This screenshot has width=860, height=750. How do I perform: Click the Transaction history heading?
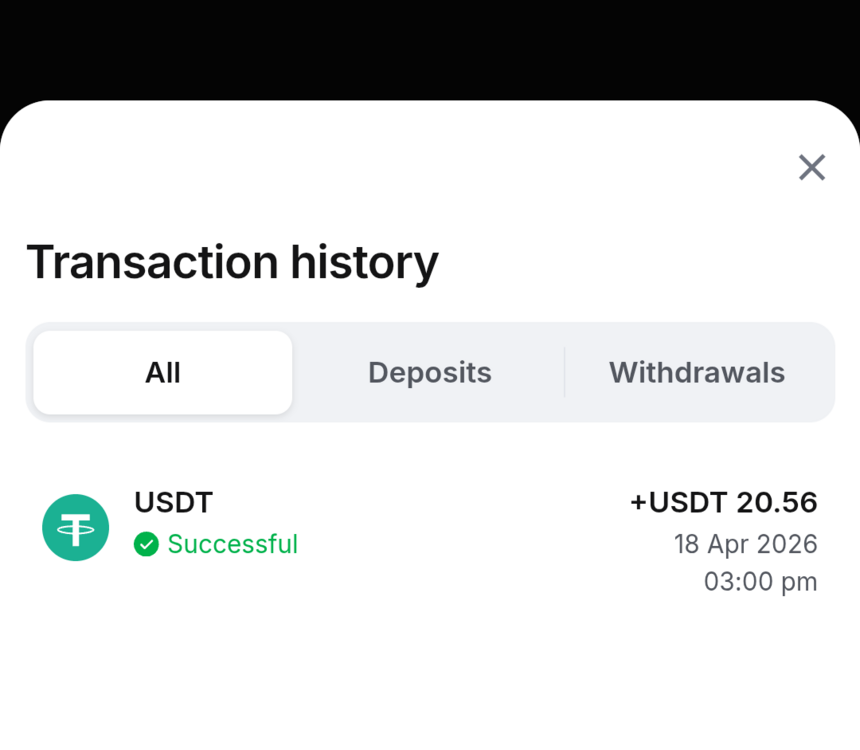click(x=232, y=262)
